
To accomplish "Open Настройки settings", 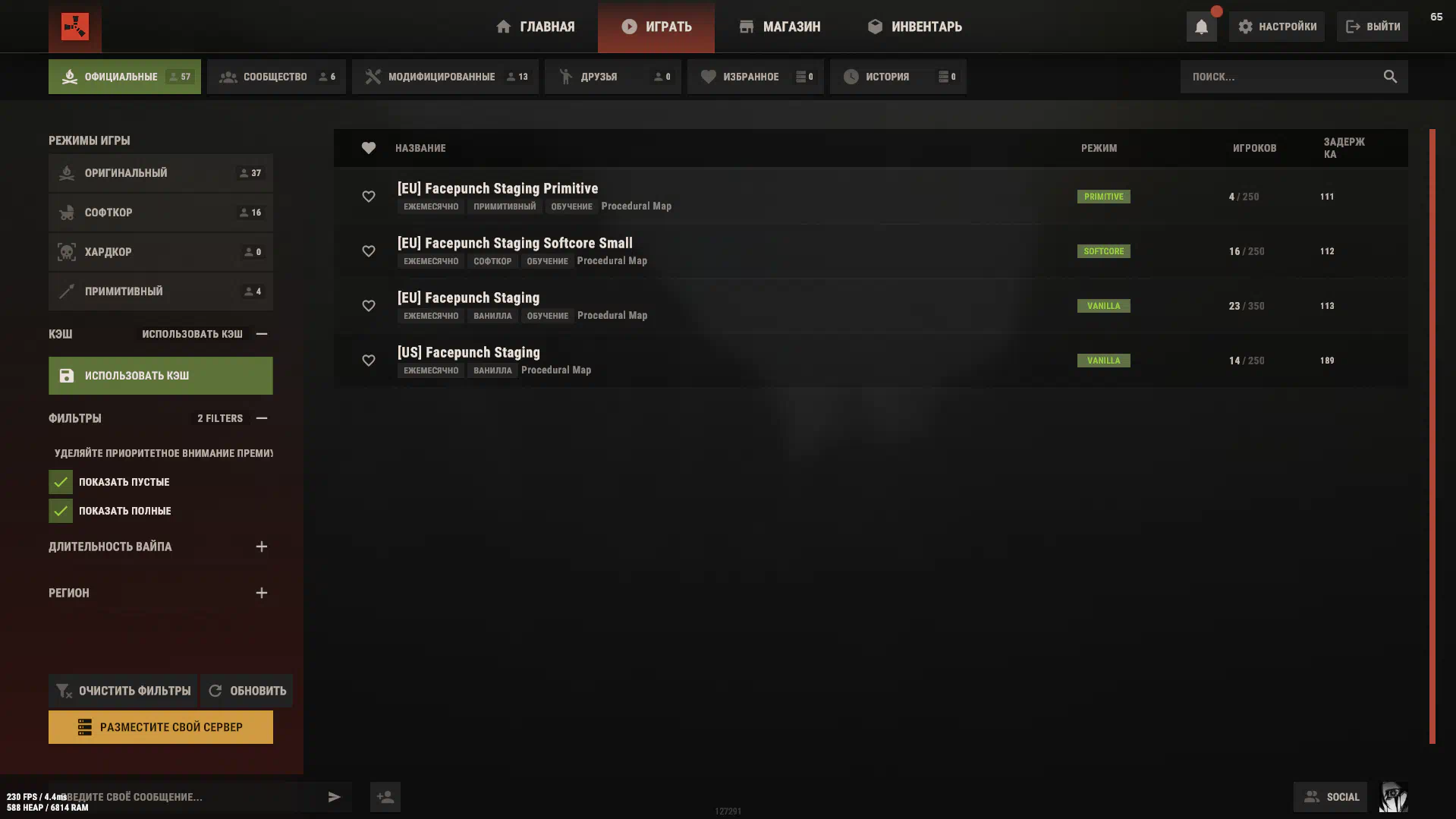I will [x=1277, y=27].
